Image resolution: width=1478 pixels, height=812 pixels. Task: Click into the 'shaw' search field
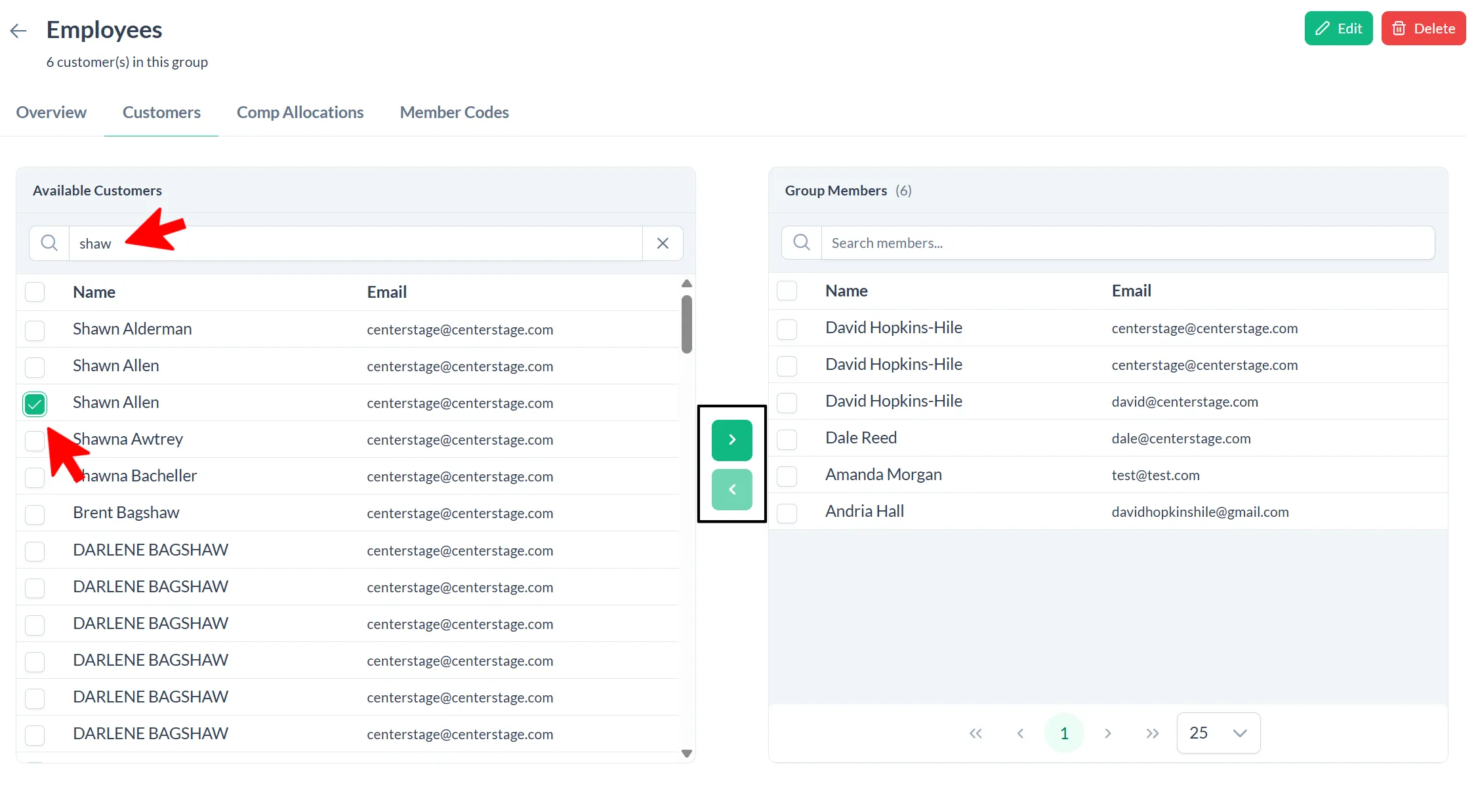pos(356,243)
